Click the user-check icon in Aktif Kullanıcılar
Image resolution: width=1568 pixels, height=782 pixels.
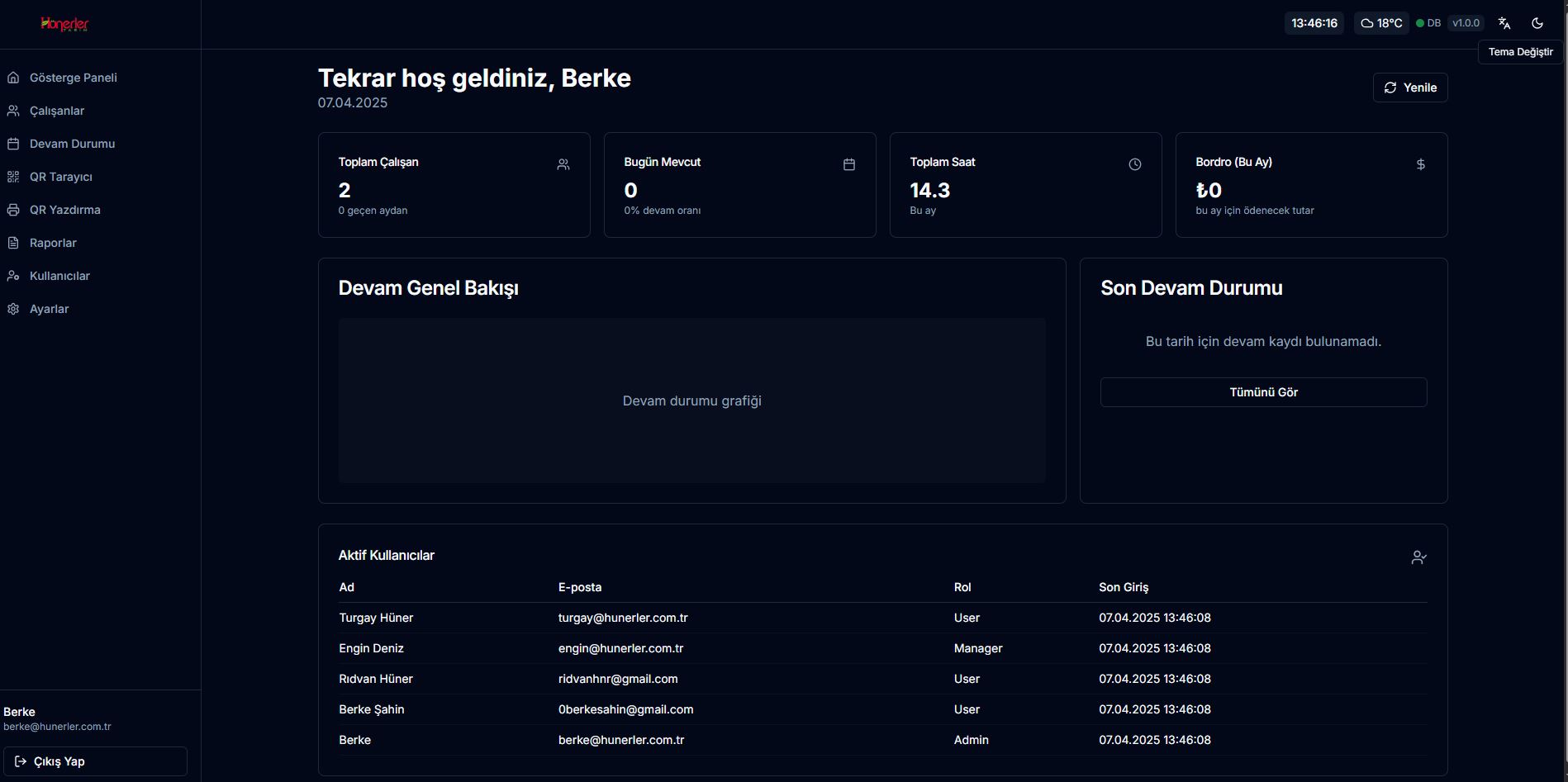click(1418, 557)
